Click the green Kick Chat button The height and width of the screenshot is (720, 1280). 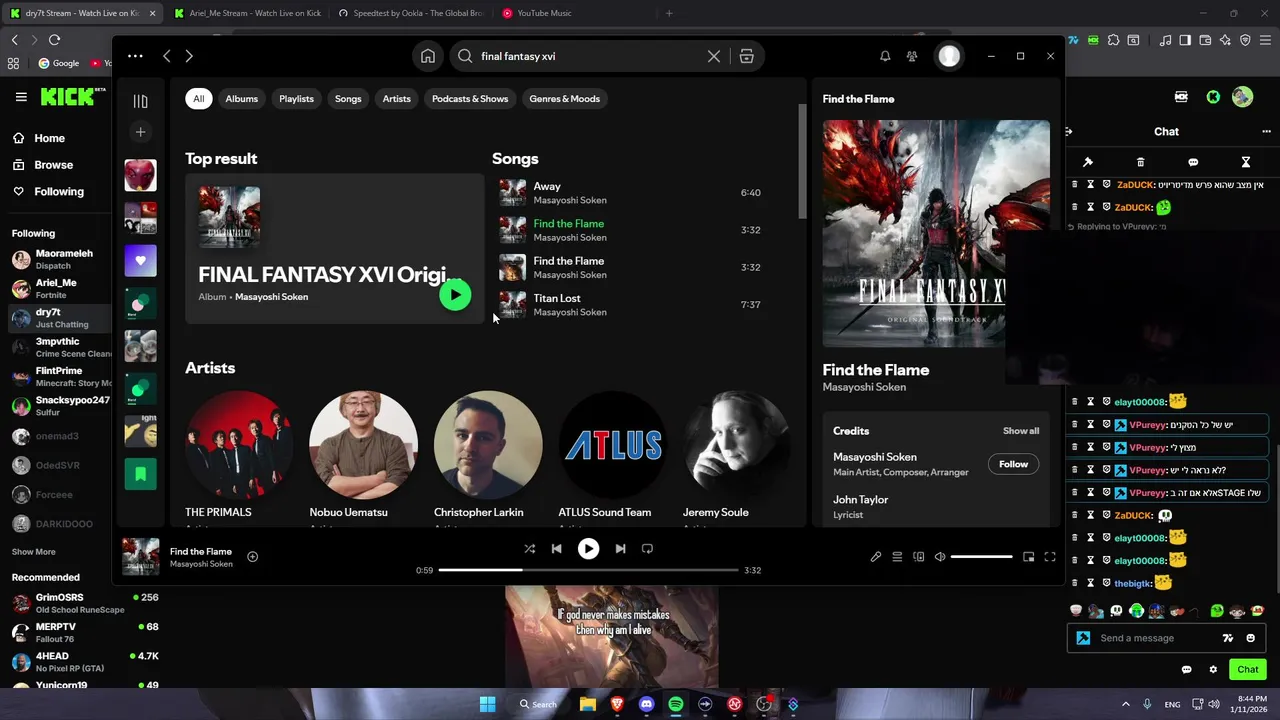pyautogui.click(x=1248, y=670)
